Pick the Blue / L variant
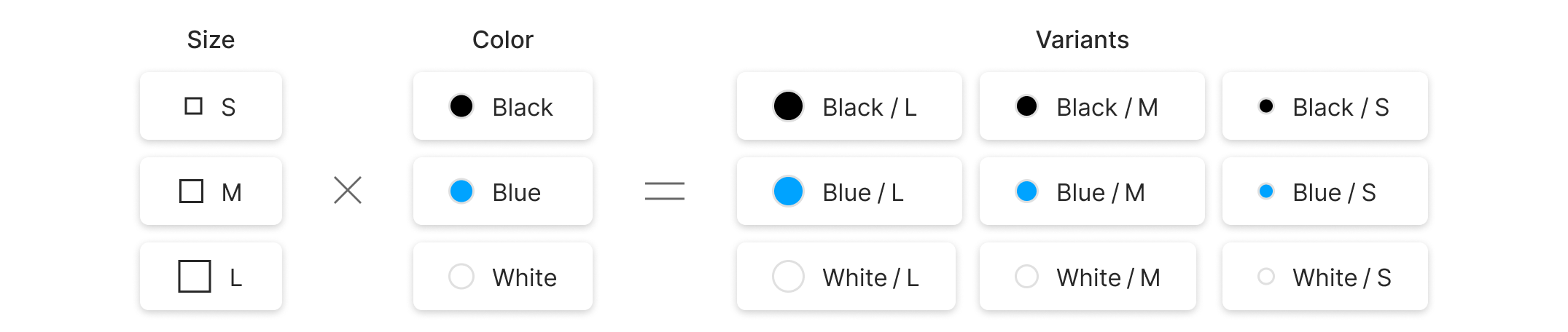This screenshot has height=332, width=1568. coord(849,191)
